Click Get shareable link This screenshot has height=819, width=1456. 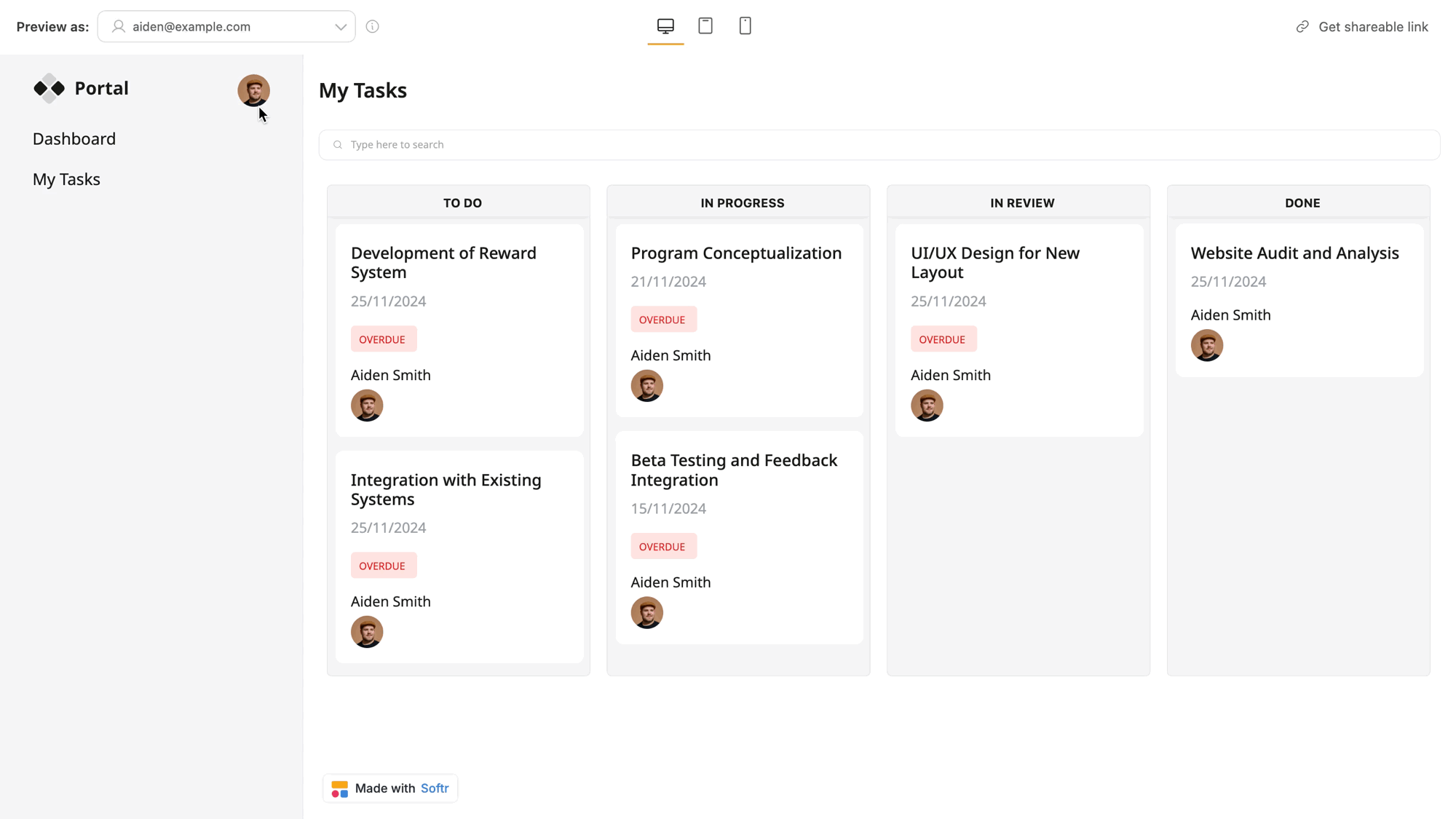[x=1373, y=27]
